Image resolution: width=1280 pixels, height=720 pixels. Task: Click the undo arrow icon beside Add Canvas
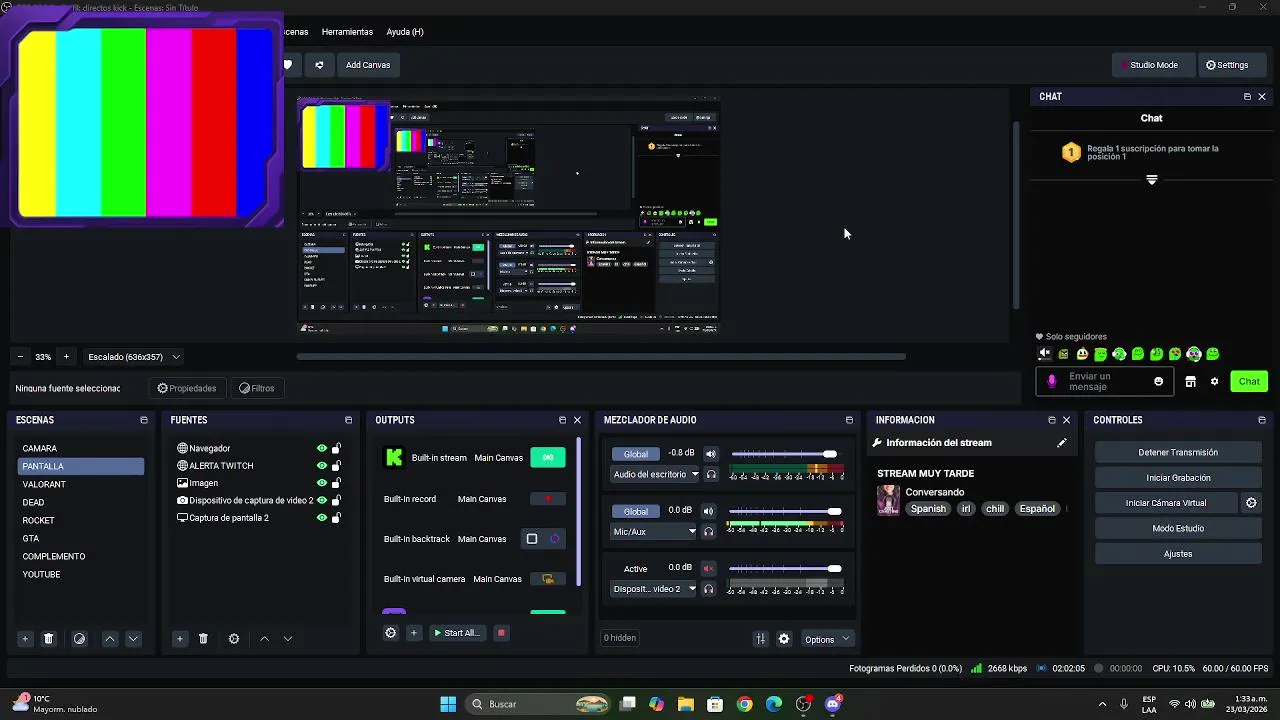[x=319, y=65]
